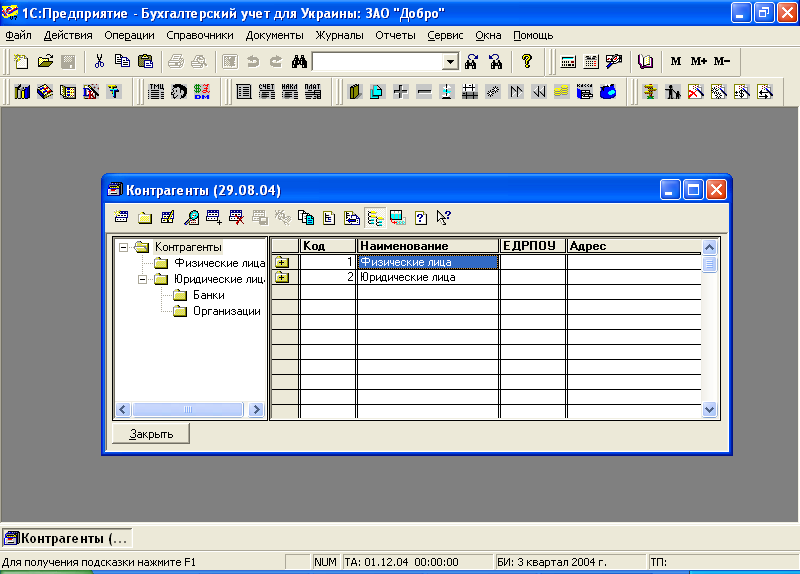Click the View item magnifier icon in Контрагенты

coord(191,218)
